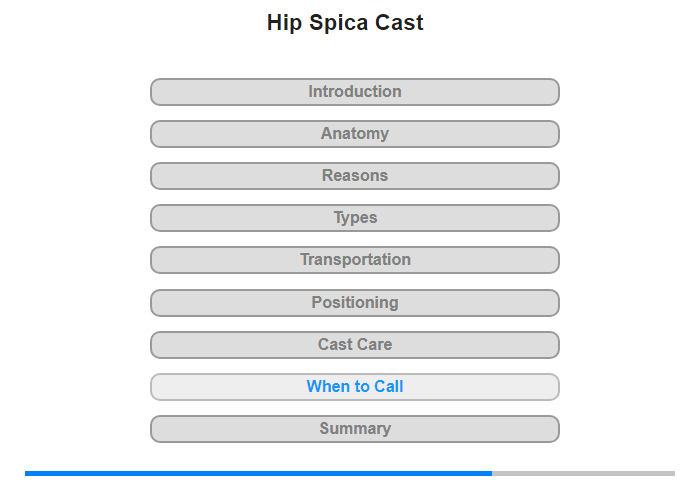Image resolution: width=700 pixels, height=480 pixels.
Task: Click the gray unfilled end of progress bar
Action: tap(583, 473)
